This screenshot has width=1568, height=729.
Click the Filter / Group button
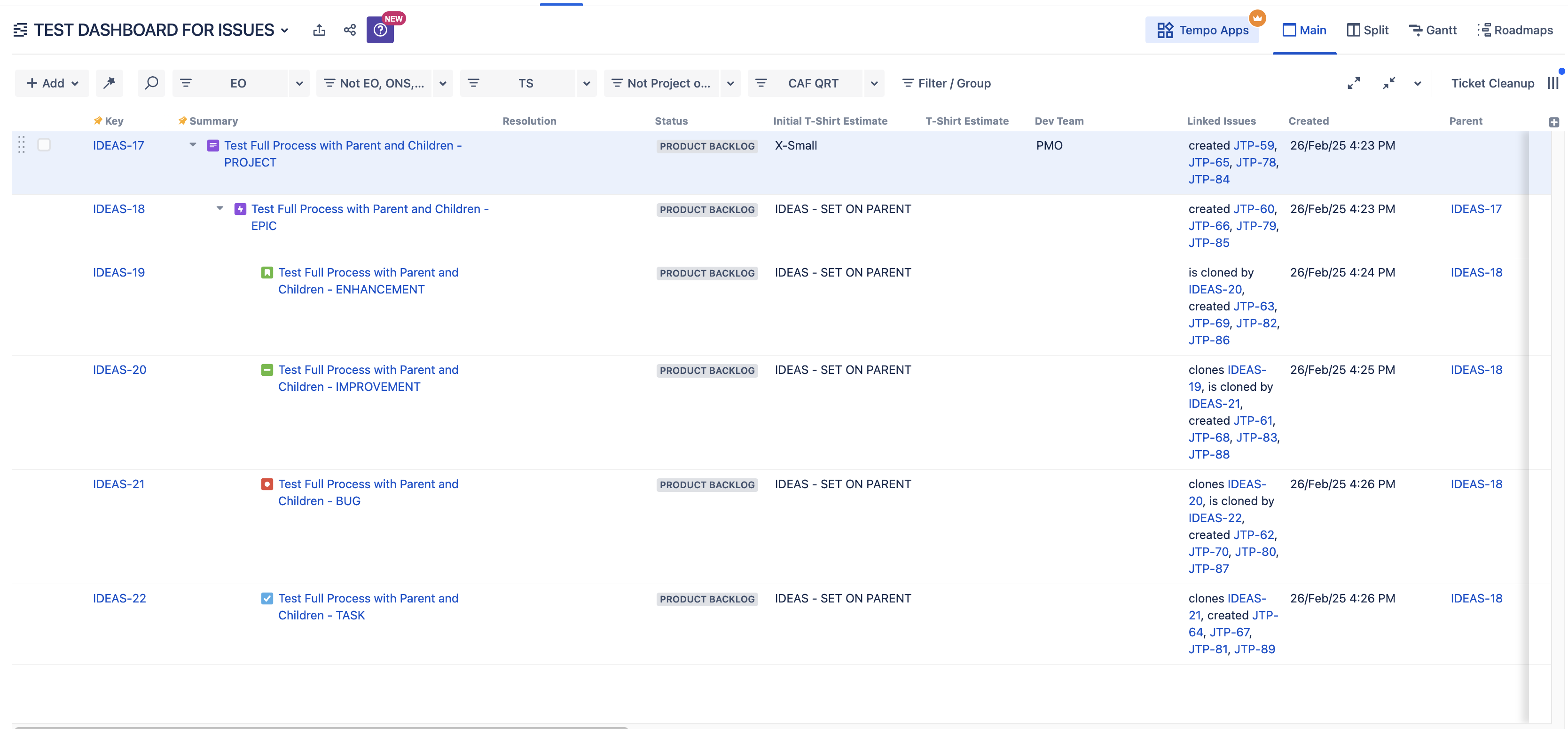[947, 83]
